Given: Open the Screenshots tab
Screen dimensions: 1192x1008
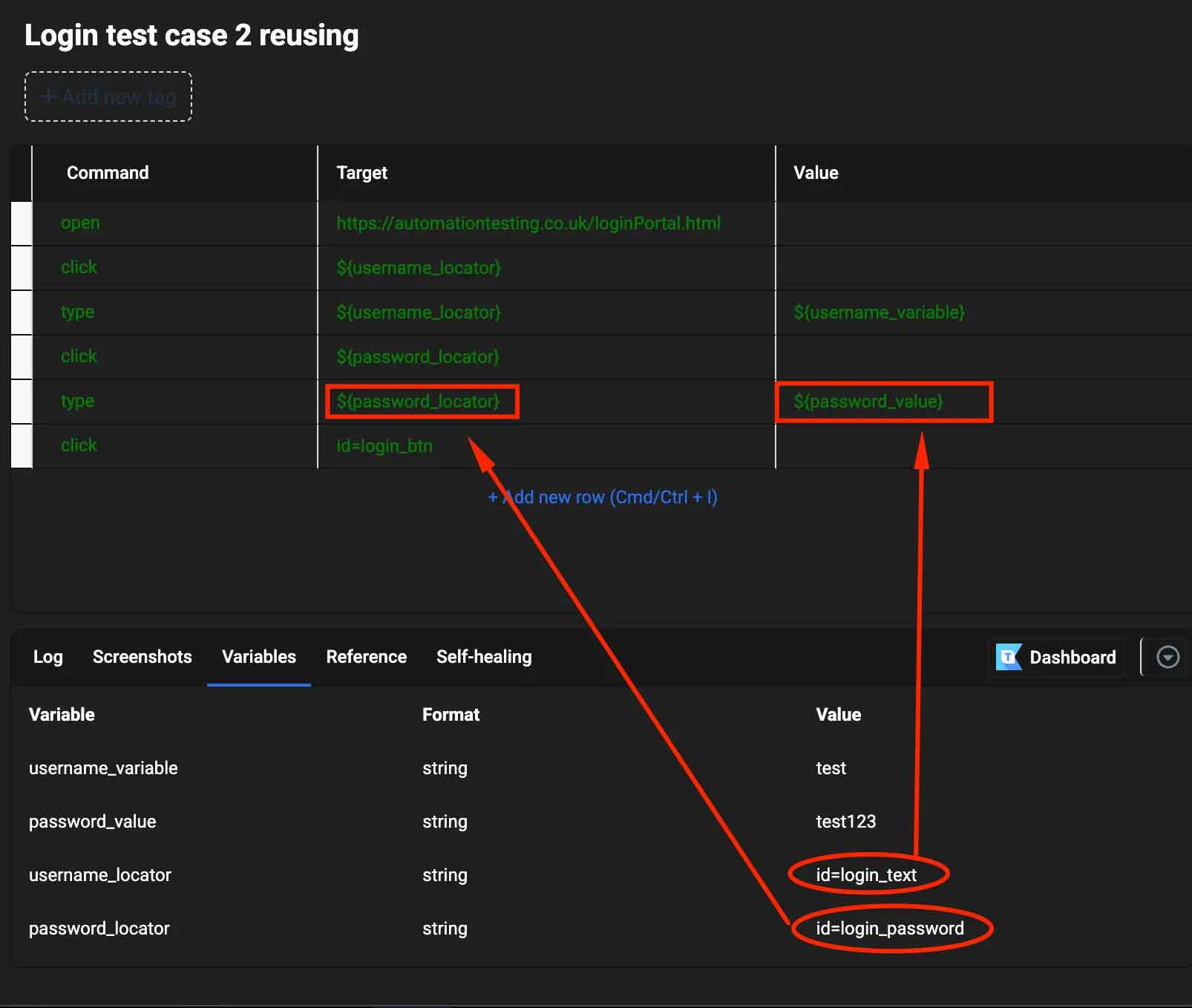Looking at the screenshot, I should pyautogui.click(x=142, y=657).
